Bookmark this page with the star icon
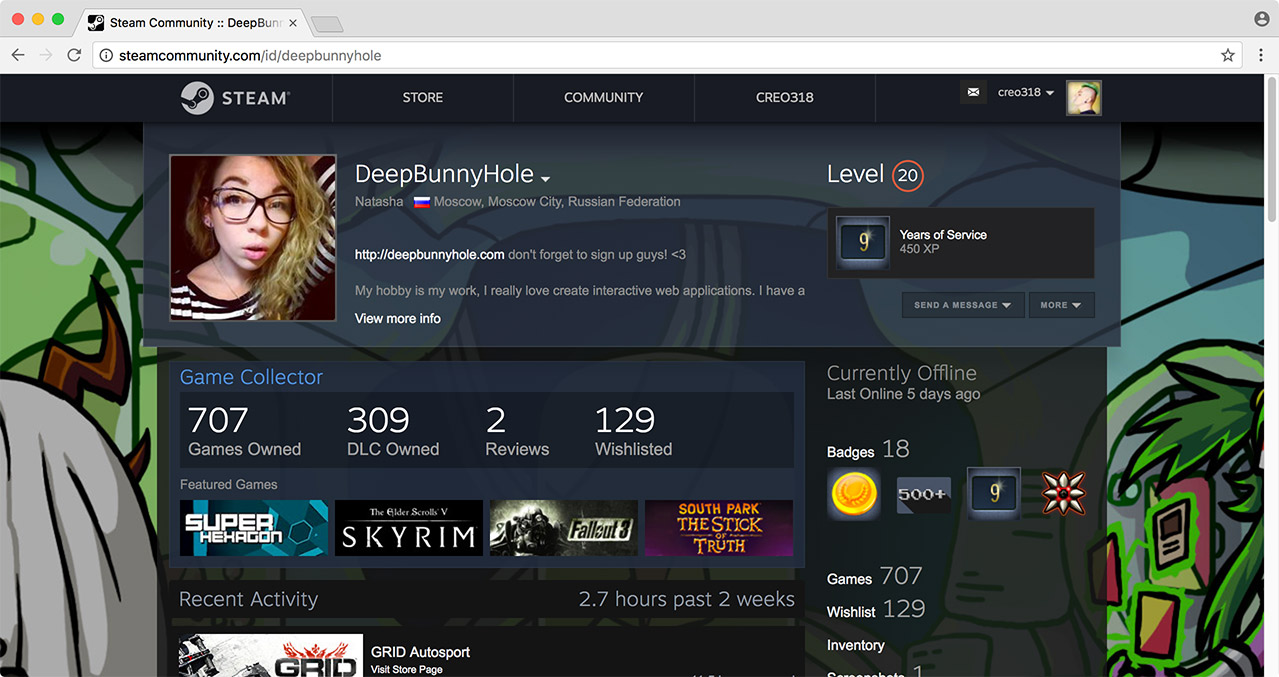Image resolution: width=1279 pixels, height=677 pixels. (1228, 55)
